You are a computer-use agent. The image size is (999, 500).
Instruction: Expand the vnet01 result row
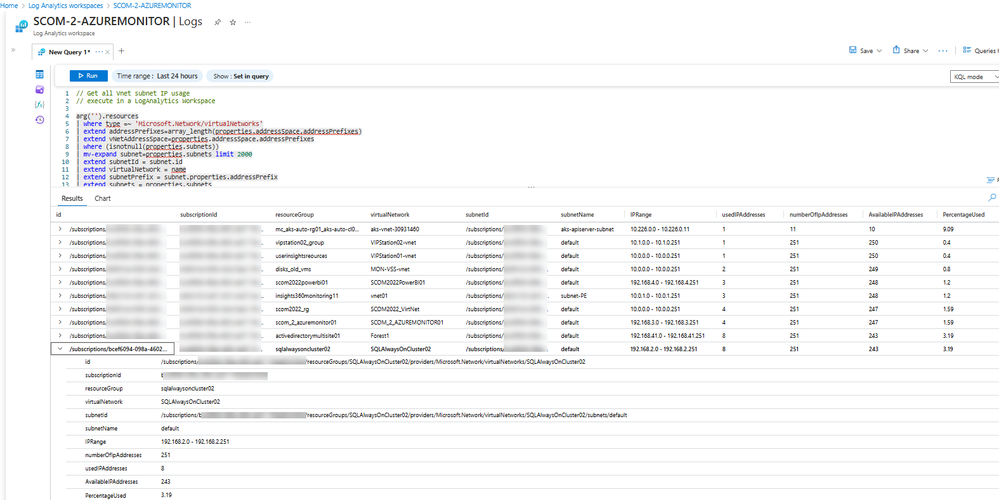pyautogui.click(x=60, y=296)
